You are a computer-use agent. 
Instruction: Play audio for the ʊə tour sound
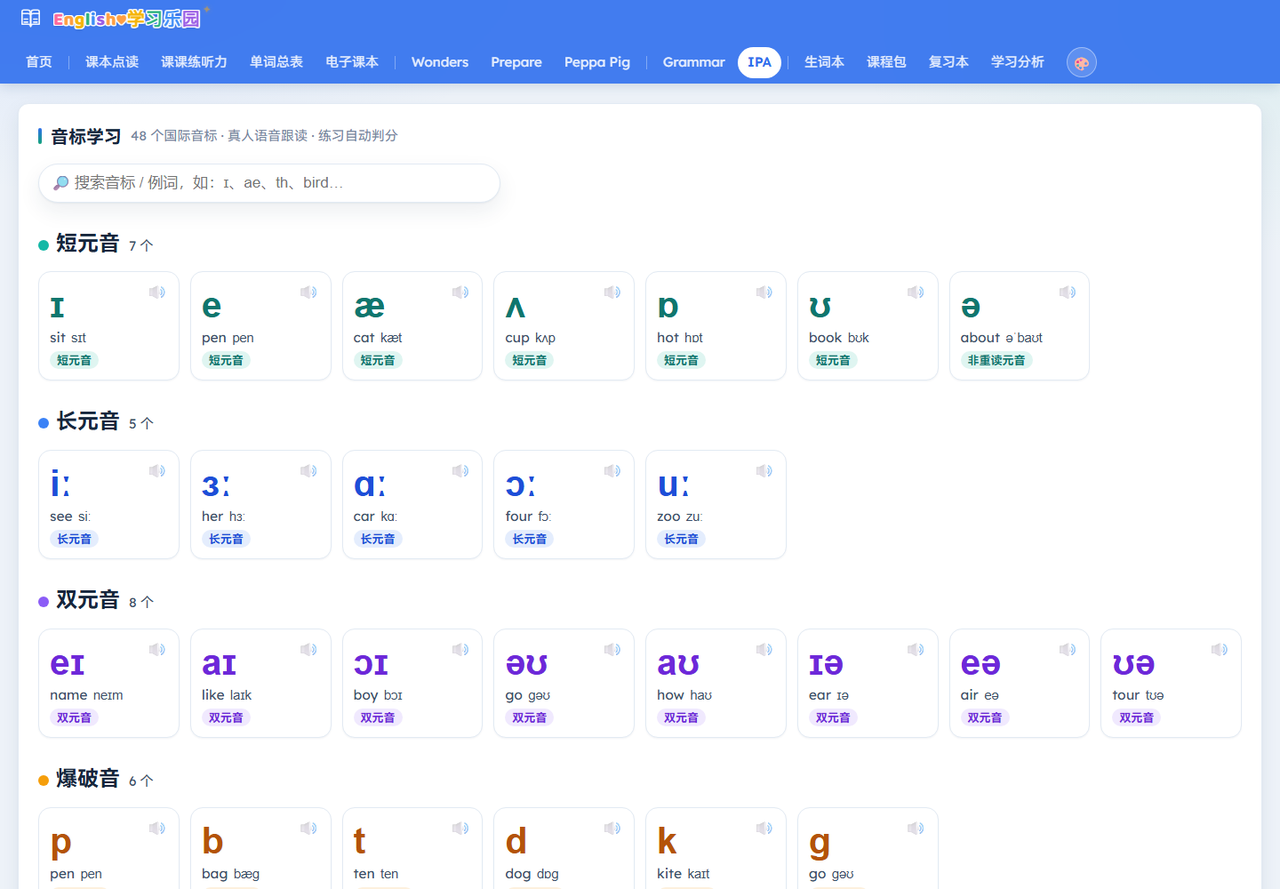click(x=1219, y=650)
